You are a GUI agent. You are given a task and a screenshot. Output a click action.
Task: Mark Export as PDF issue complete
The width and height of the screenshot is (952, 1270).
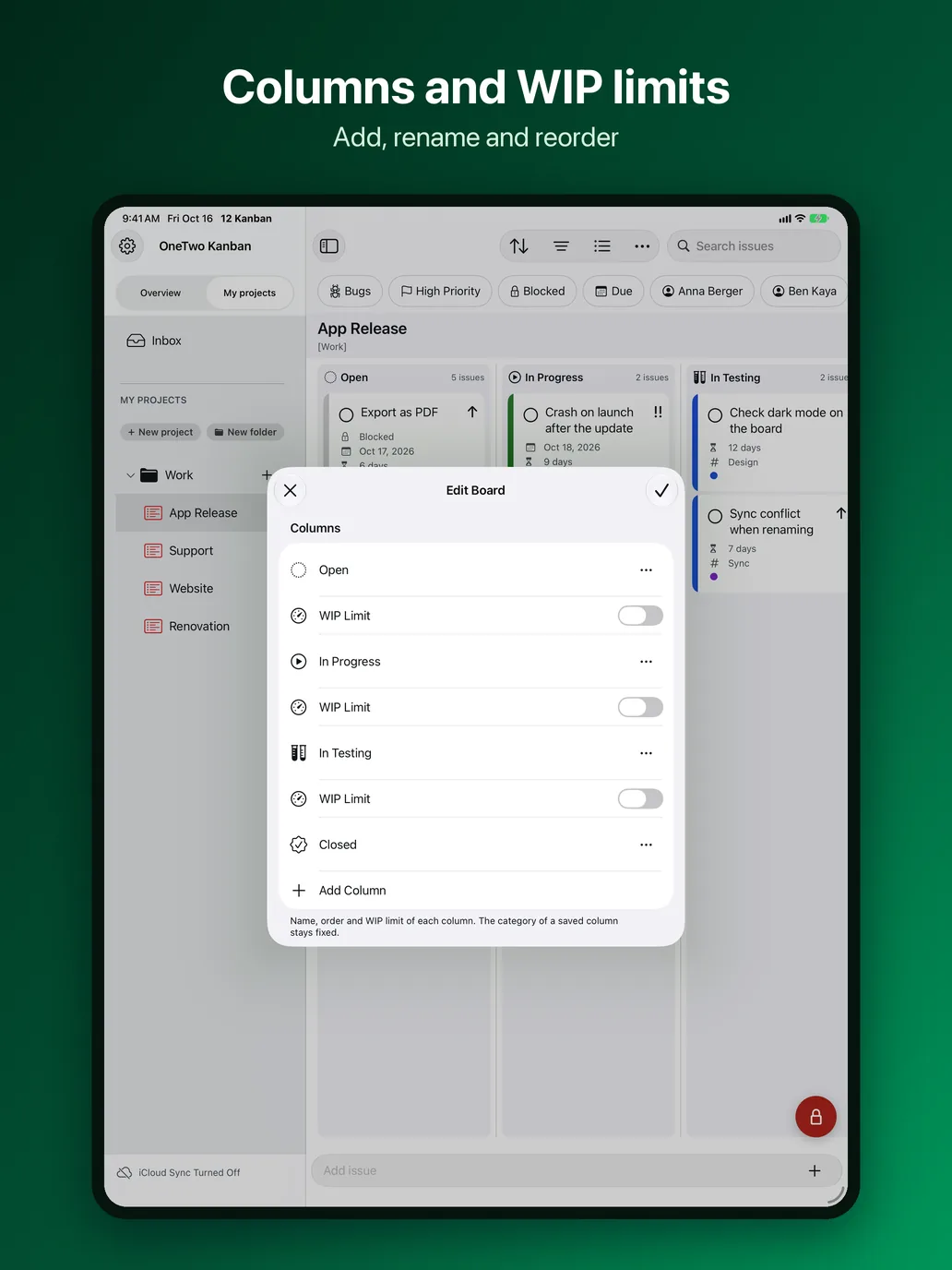coord(347,414)
